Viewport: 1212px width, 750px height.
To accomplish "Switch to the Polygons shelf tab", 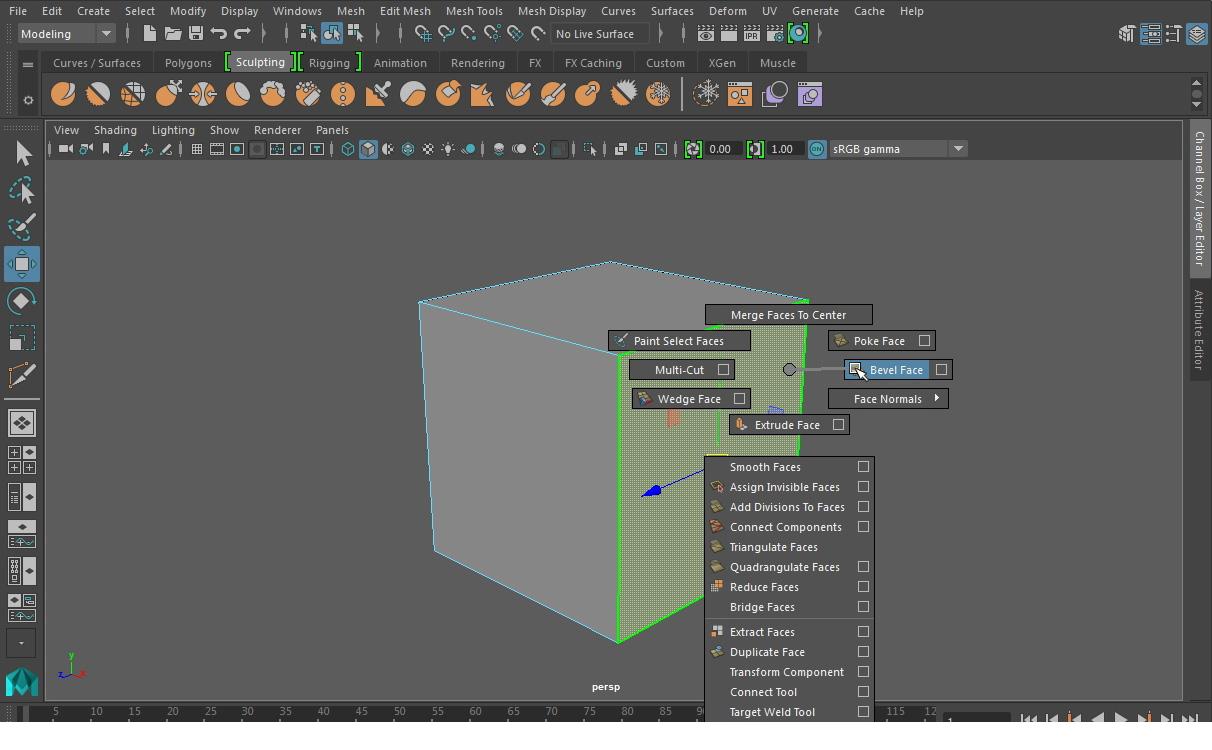I will pyautogui.click(x=188, y=63).
